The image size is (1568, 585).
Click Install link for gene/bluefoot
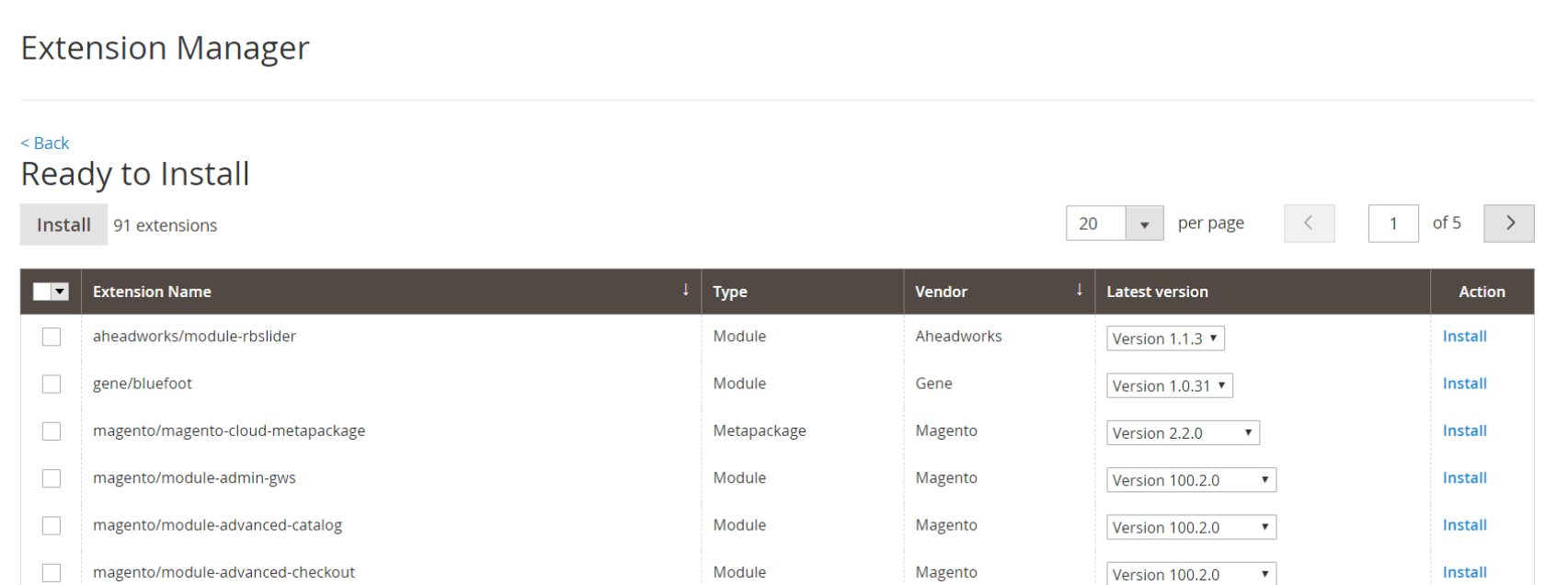click(1464, 384)
